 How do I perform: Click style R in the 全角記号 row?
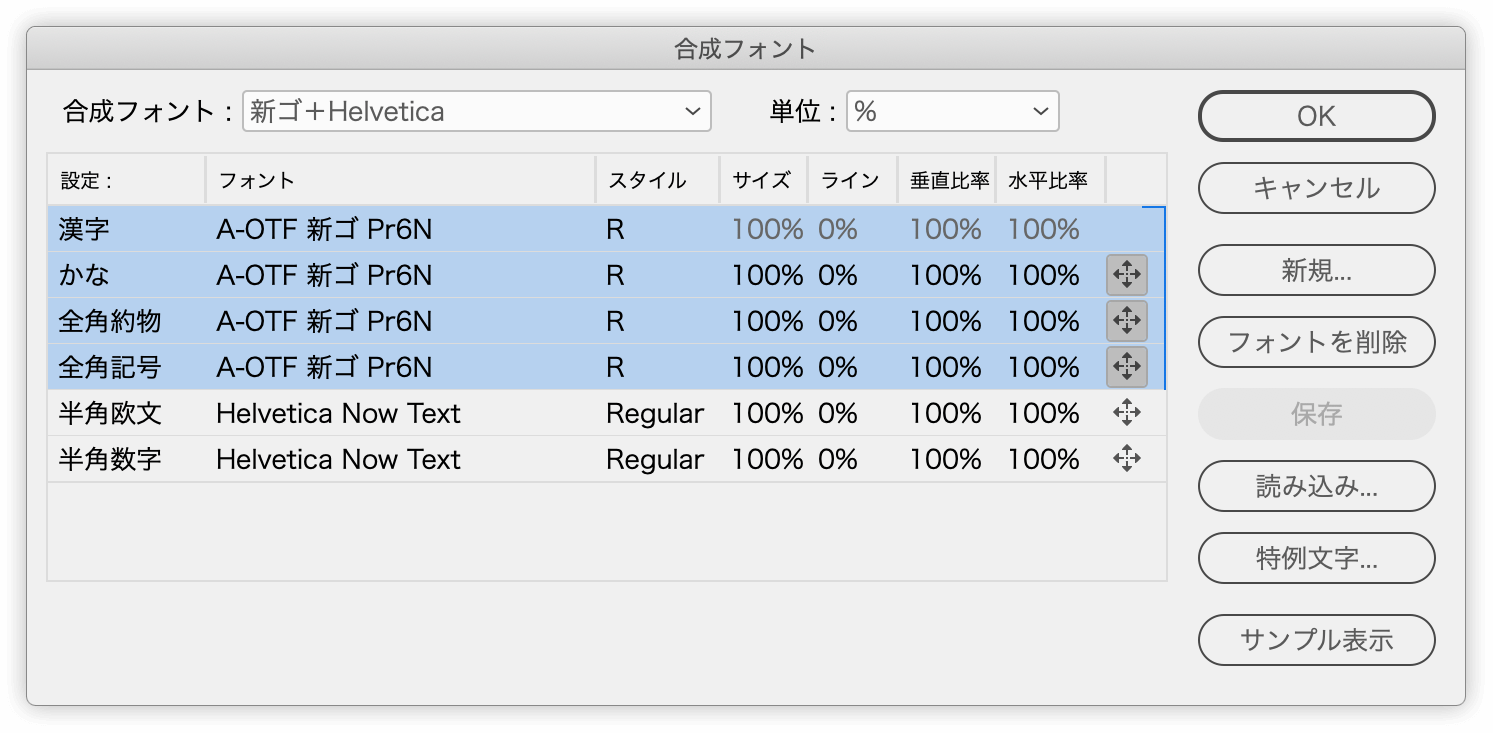(x=615, y=367)
